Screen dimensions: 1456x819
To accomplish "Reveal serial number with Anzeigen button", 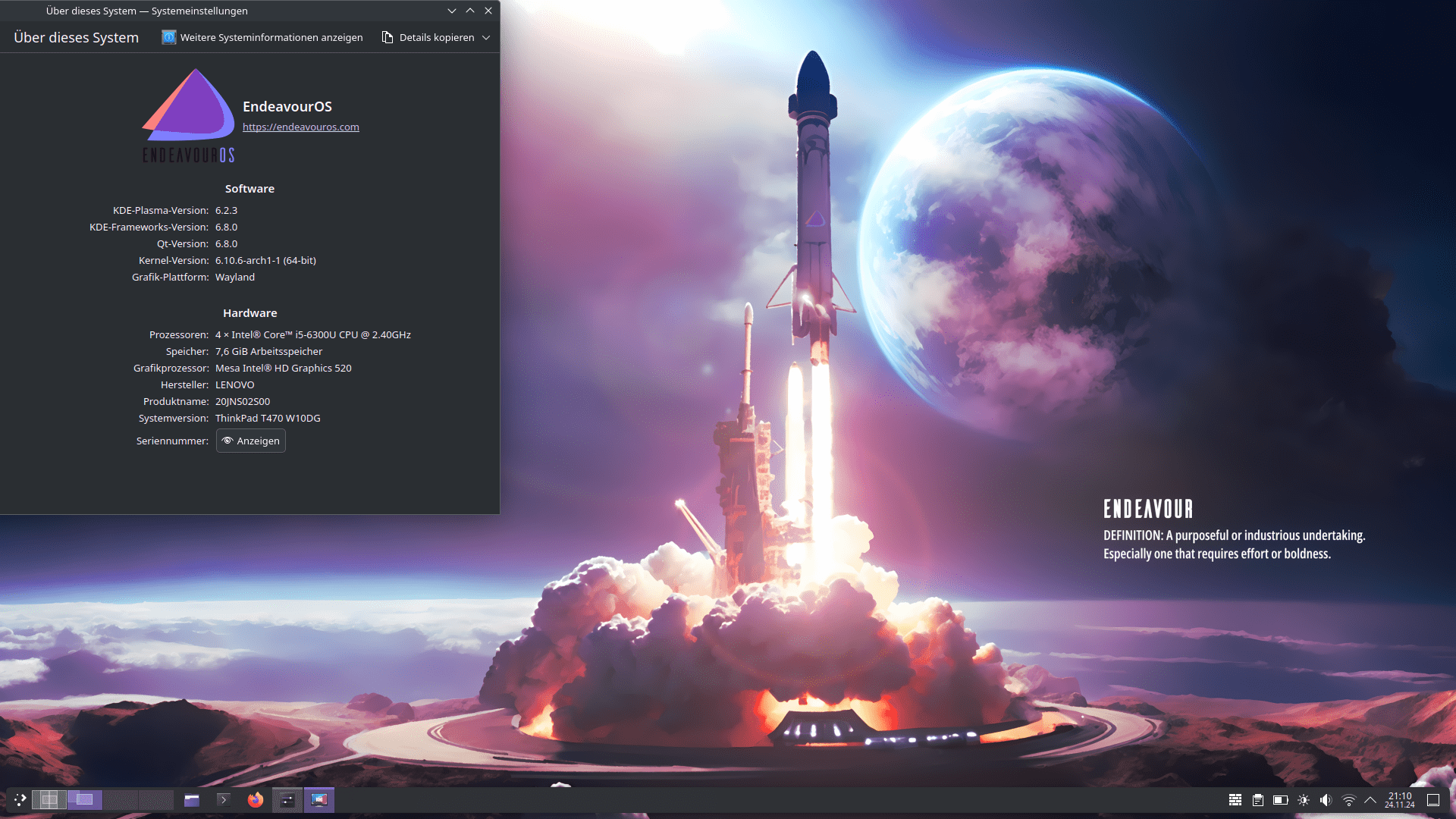I will click(x=251, y=441).
